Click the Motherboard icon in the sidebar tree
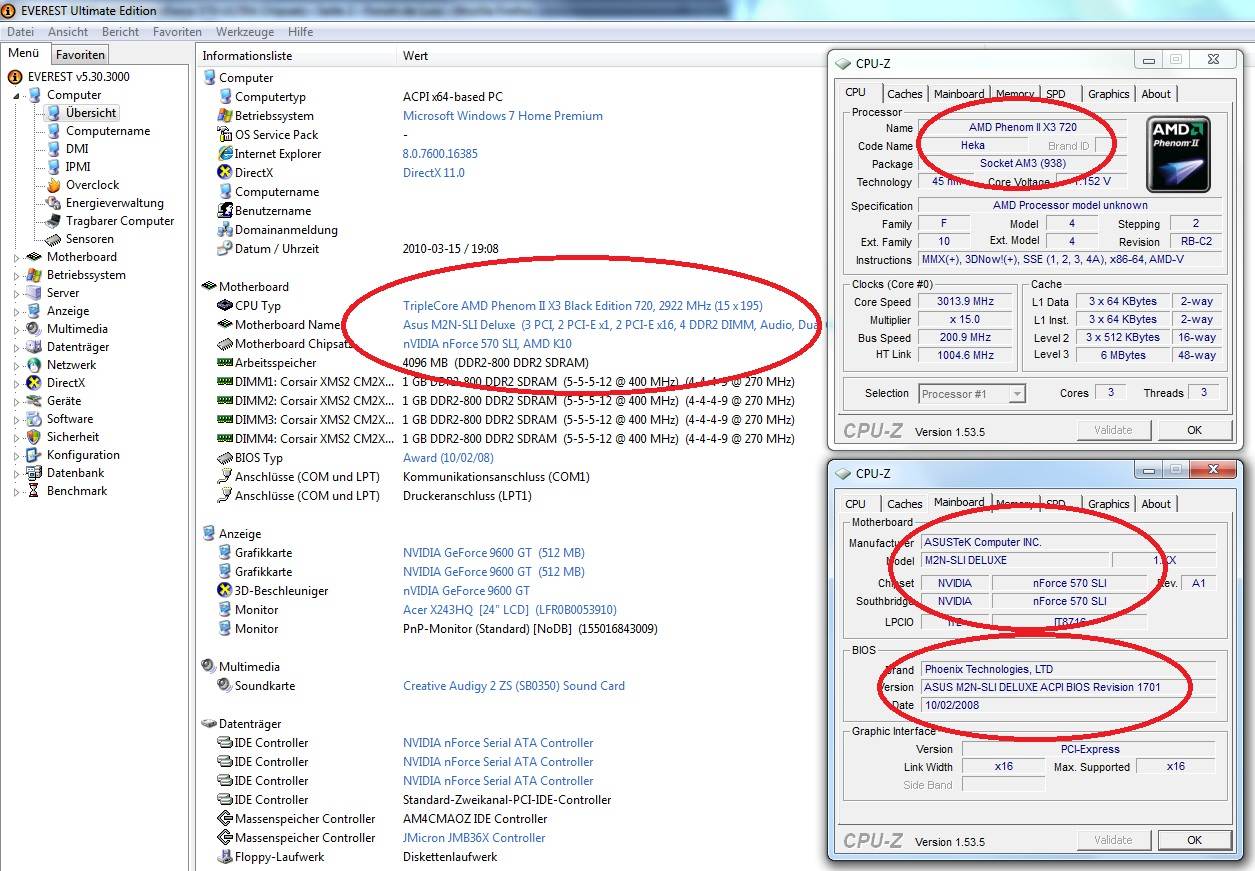 pos(34,257)
